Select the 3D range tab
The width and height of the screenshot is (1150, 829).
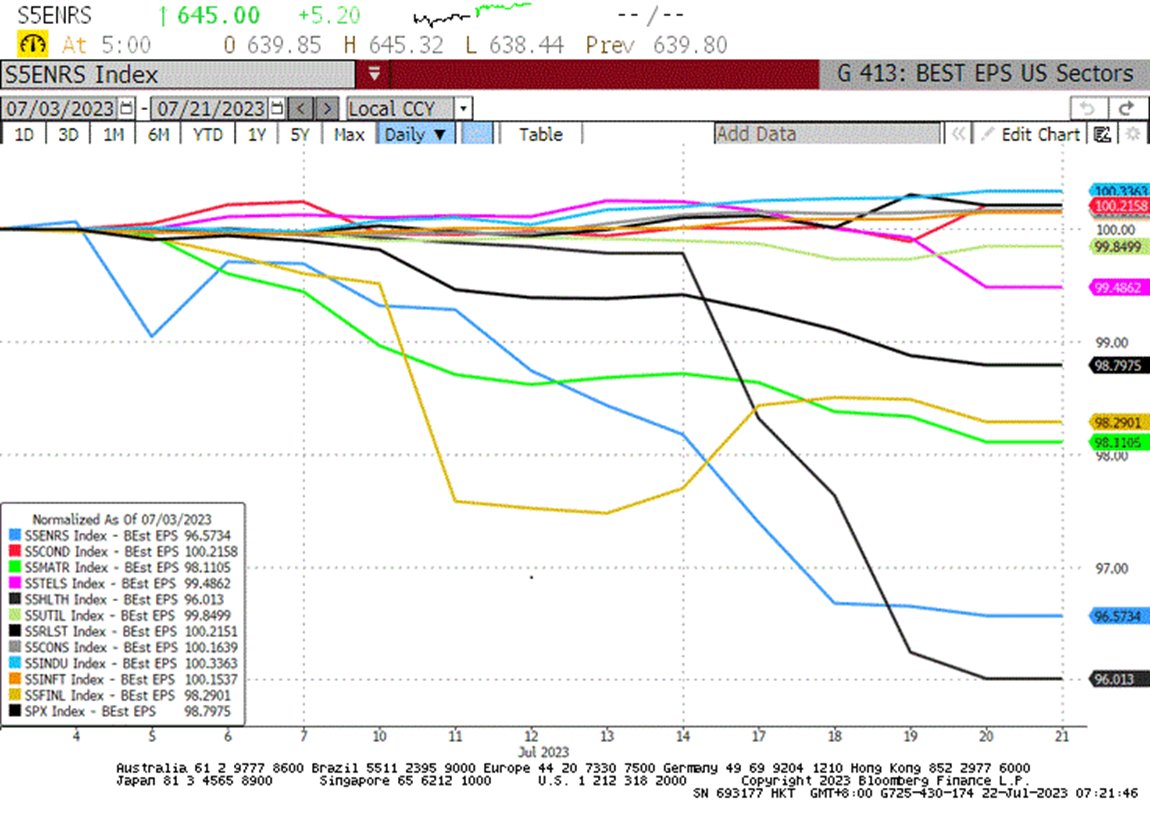68,134
